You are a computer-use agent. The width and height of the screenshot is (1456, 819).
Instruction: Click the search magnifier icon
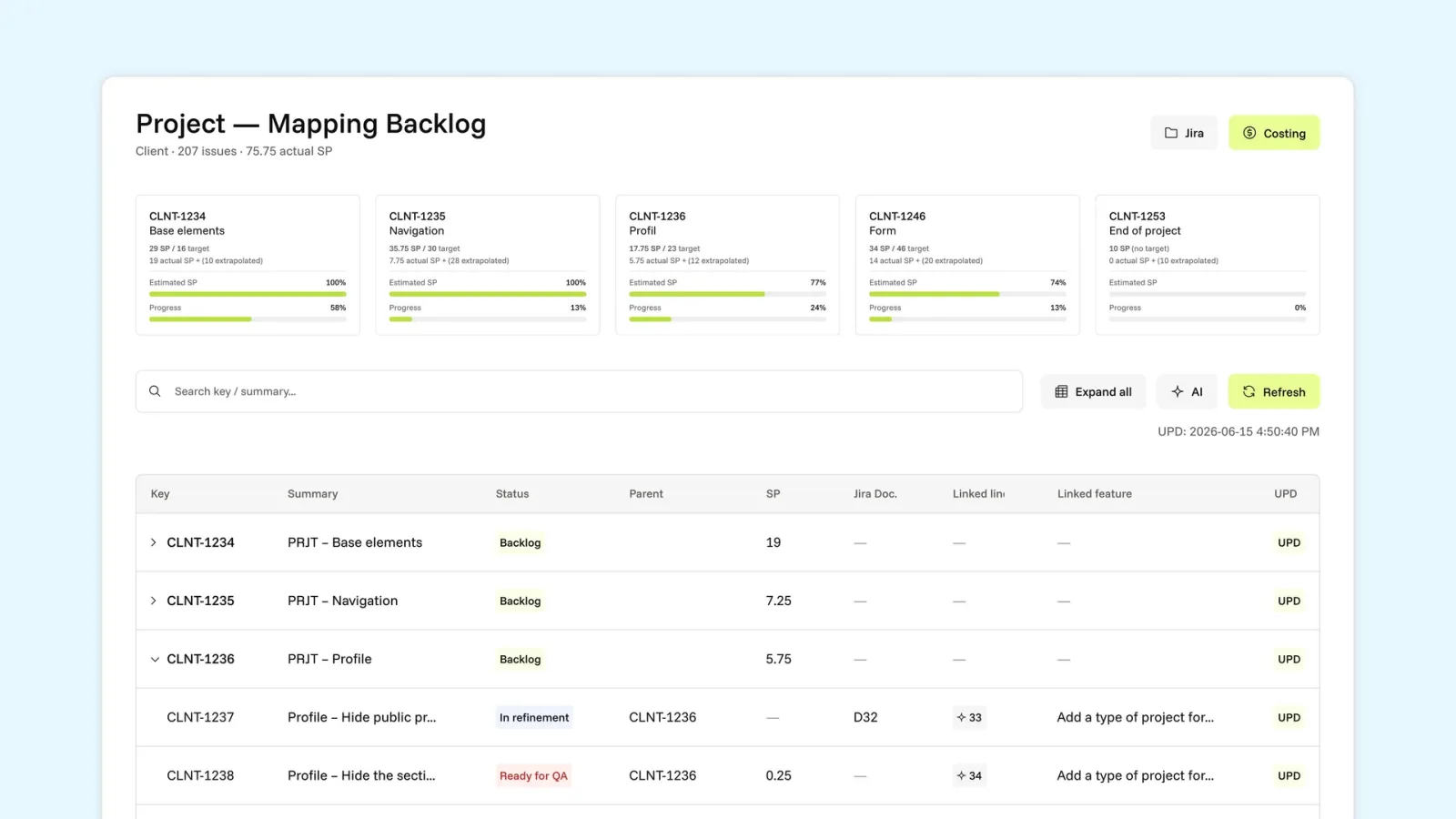click(x=155, y=391)
